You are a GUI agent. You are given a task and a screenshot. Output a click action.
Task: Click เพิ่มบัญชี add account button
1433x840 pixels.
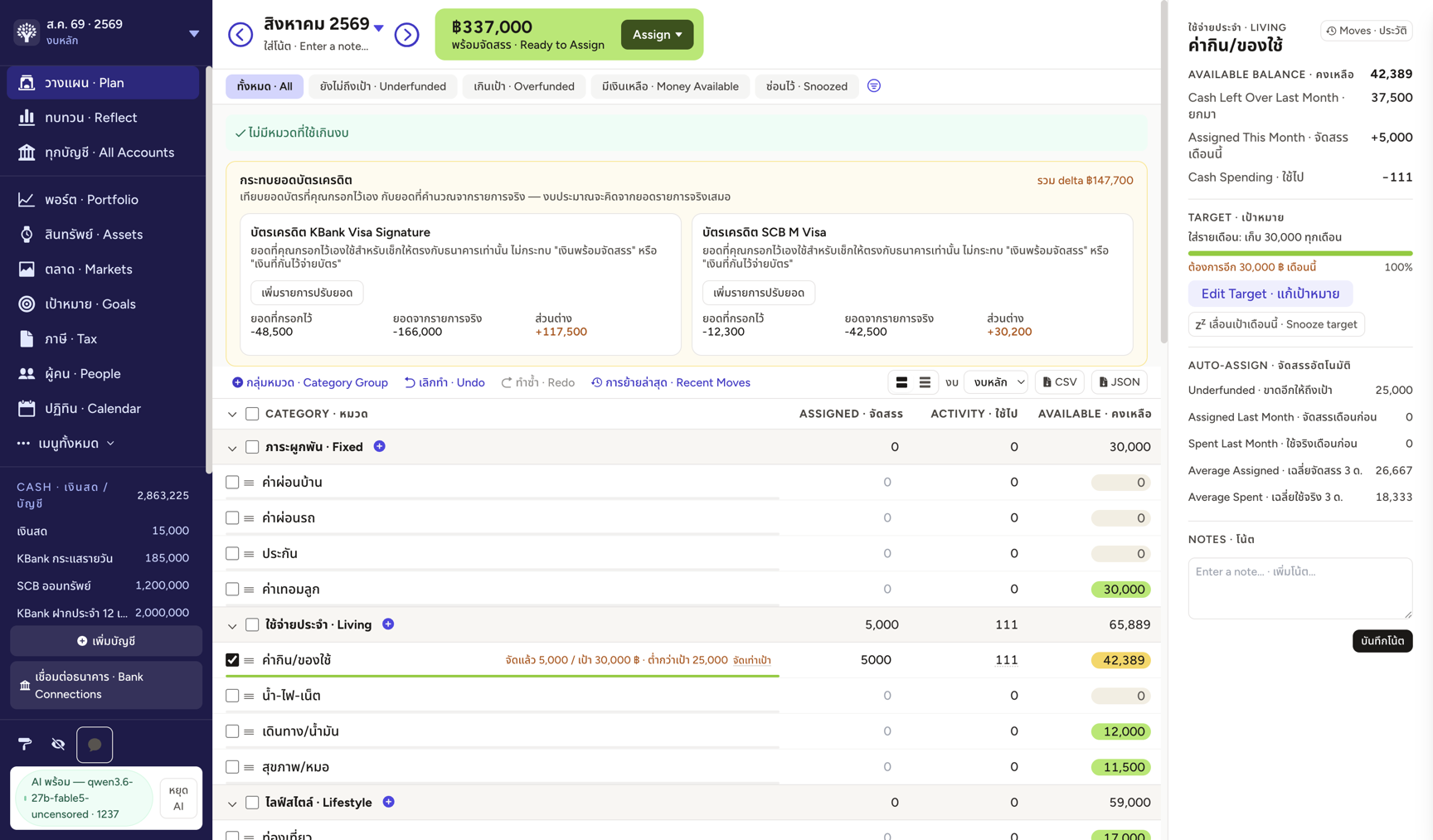coord(106,641)
